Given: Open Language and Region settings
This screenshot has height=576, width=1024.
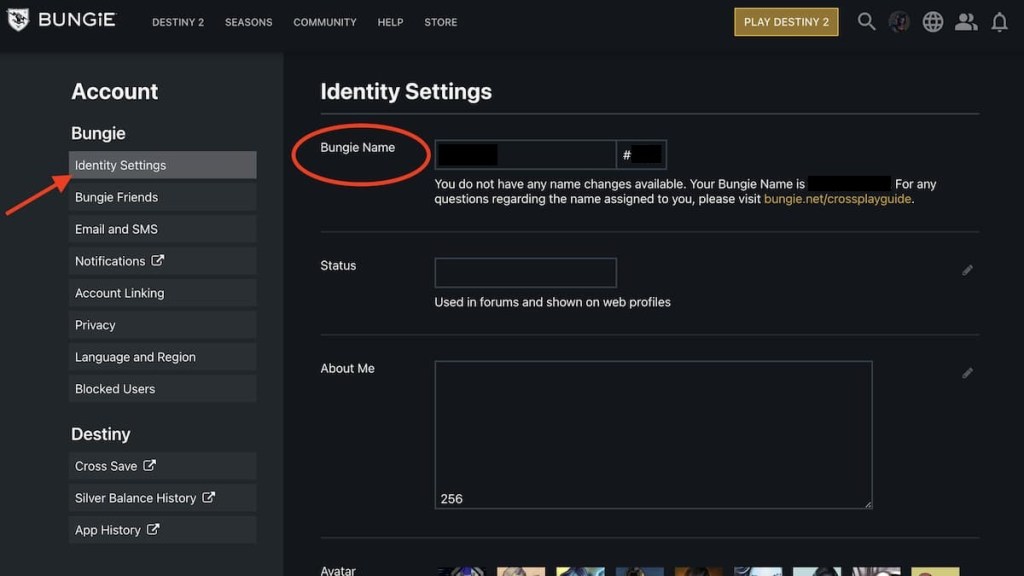Looking at the screenshot, I should click(x=163, y=357).
